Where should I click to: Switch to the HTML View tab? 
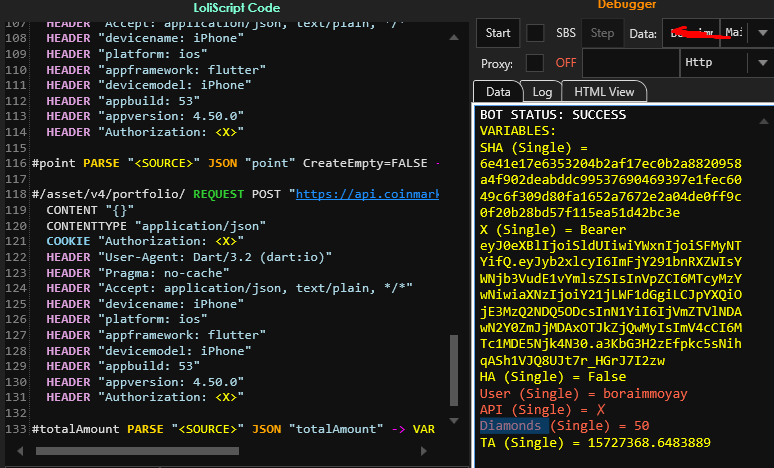[604, 92]
